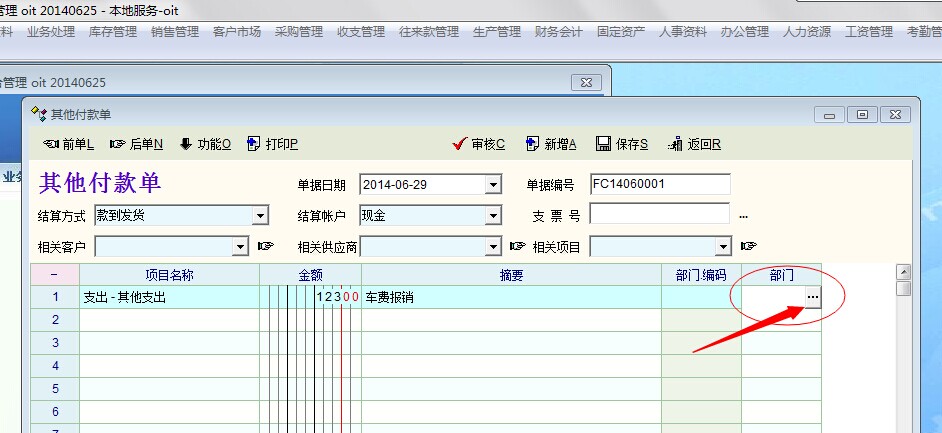
Task: Go to previous document with 前单L
Action: 68,144
